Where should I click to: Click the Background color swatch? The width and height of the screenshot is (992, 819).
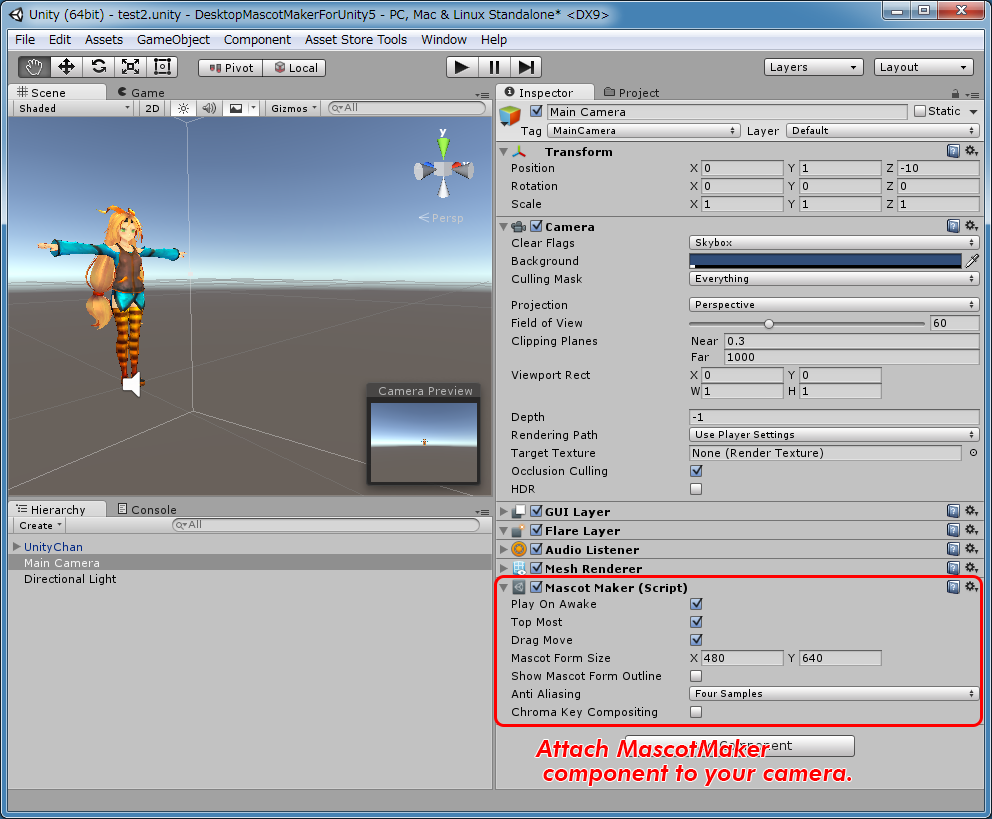[x=825, y=261]
